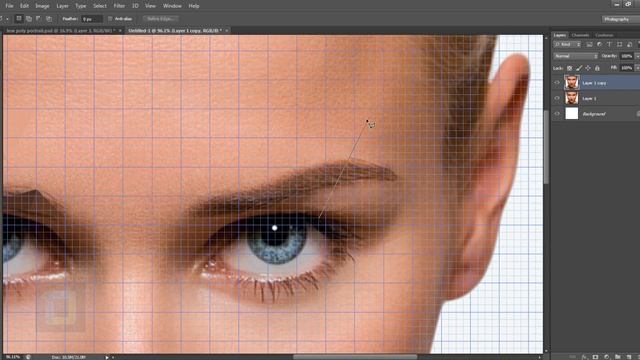
Task: Open Photography workspace dropdown
Action: 620,19
